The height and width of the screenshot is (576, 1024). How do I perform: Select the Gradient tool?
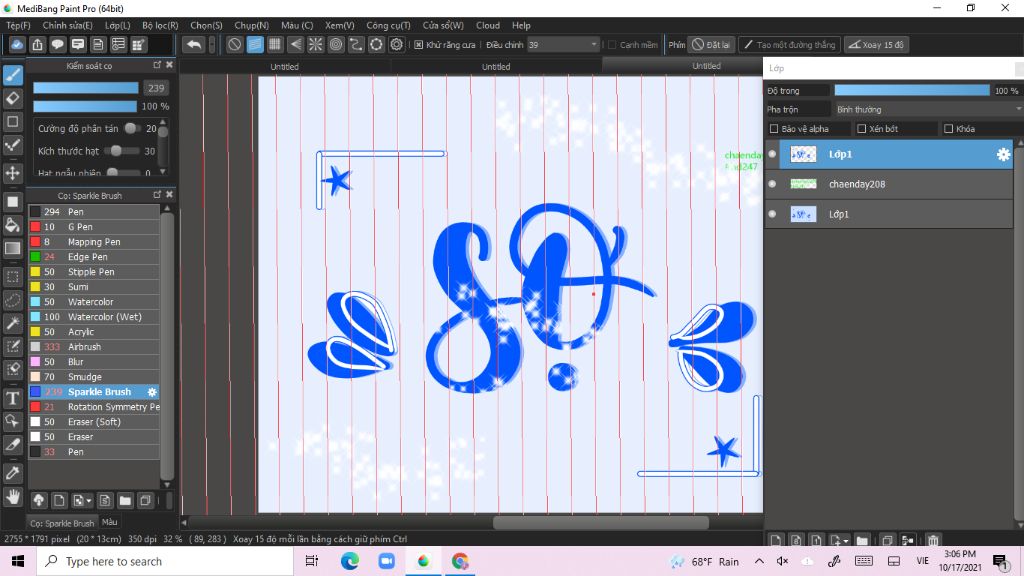tap(12, 248)
